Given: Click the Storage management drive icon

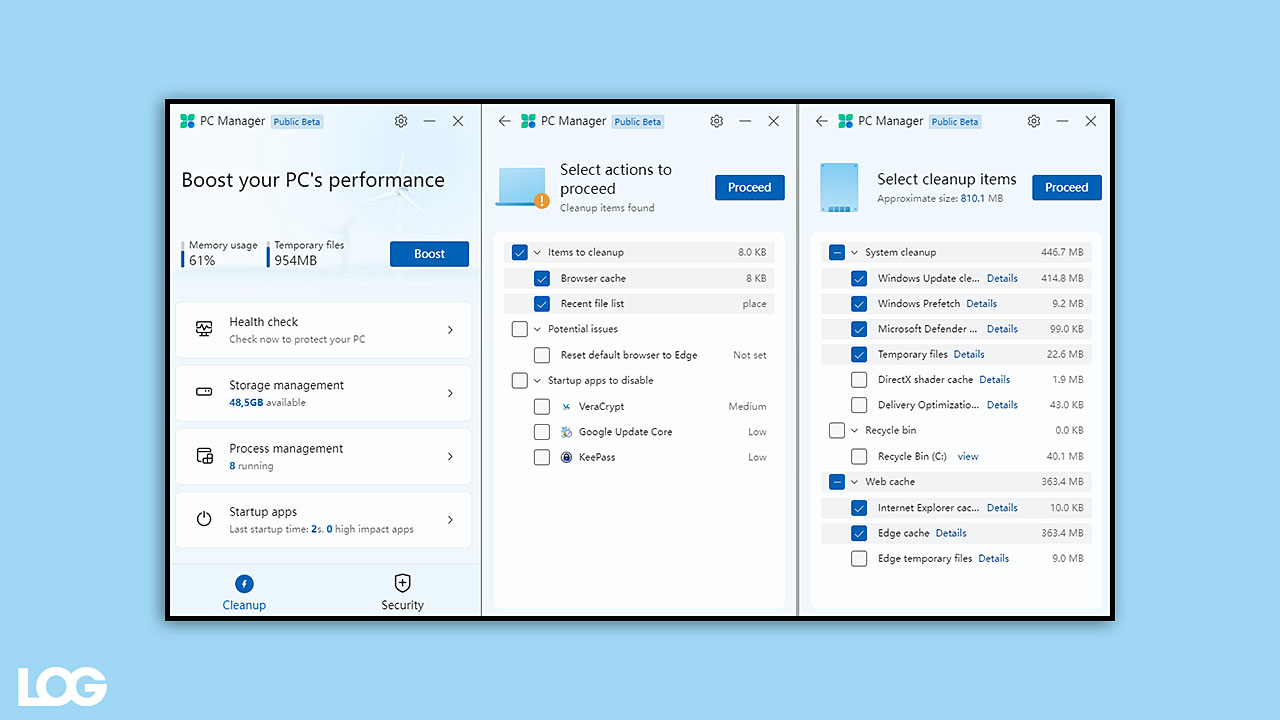Looking at the screenshot, I should (204, 392).
